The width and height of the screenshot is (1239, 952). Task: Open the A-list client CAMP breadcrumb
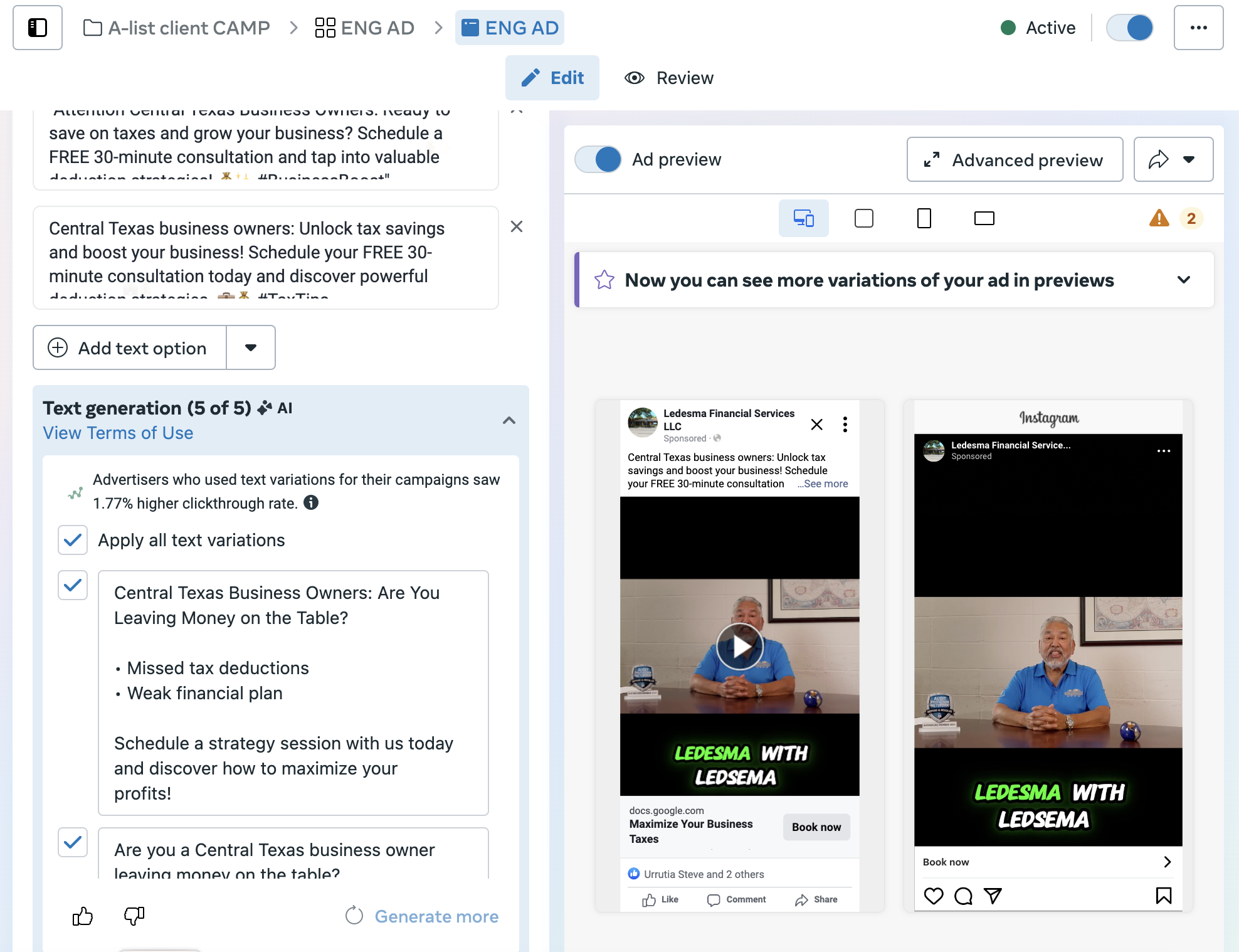click(177, 28)
